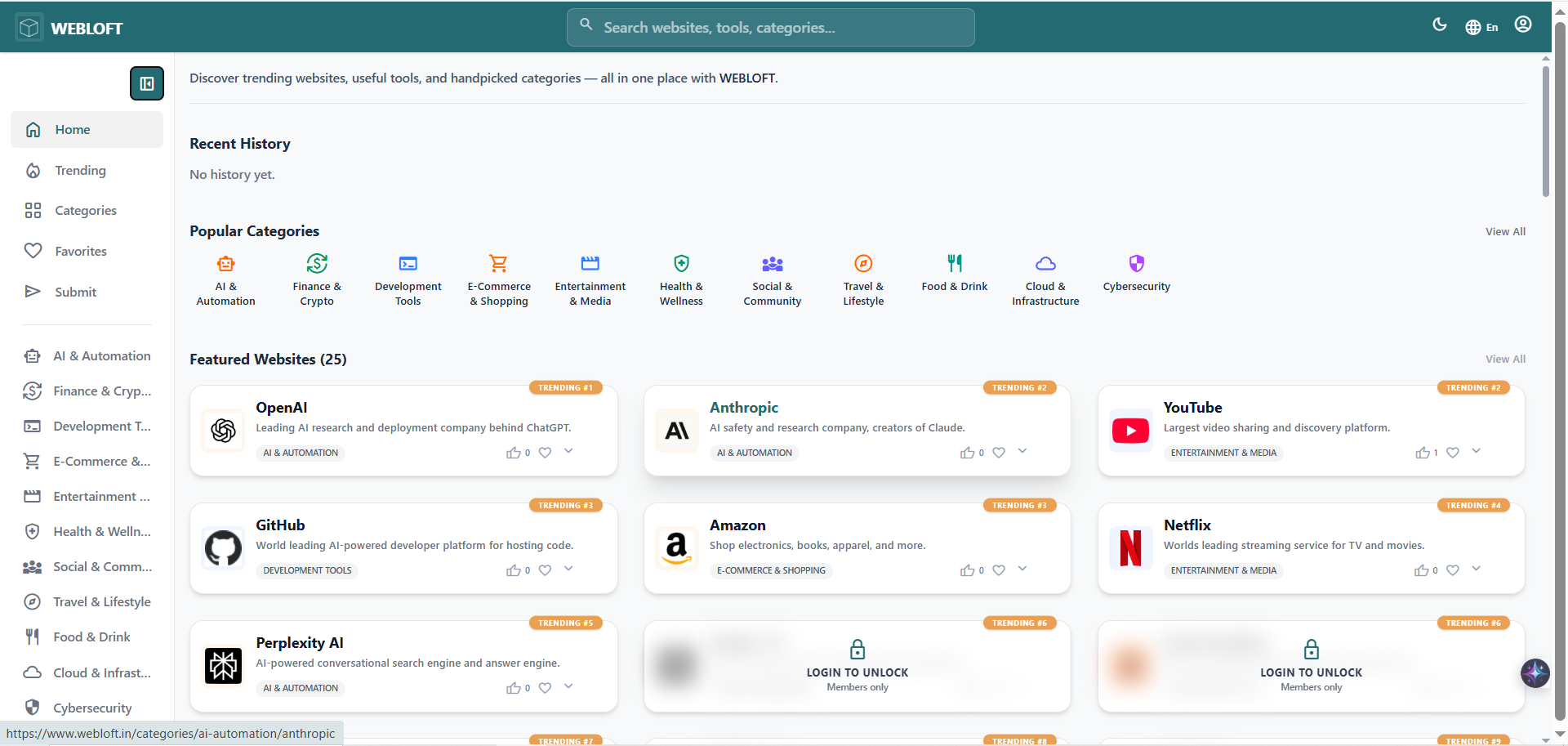This screenshot has width=1568, height=746.
Task: Like the YouTube website card
Action: pos(1421,453)
